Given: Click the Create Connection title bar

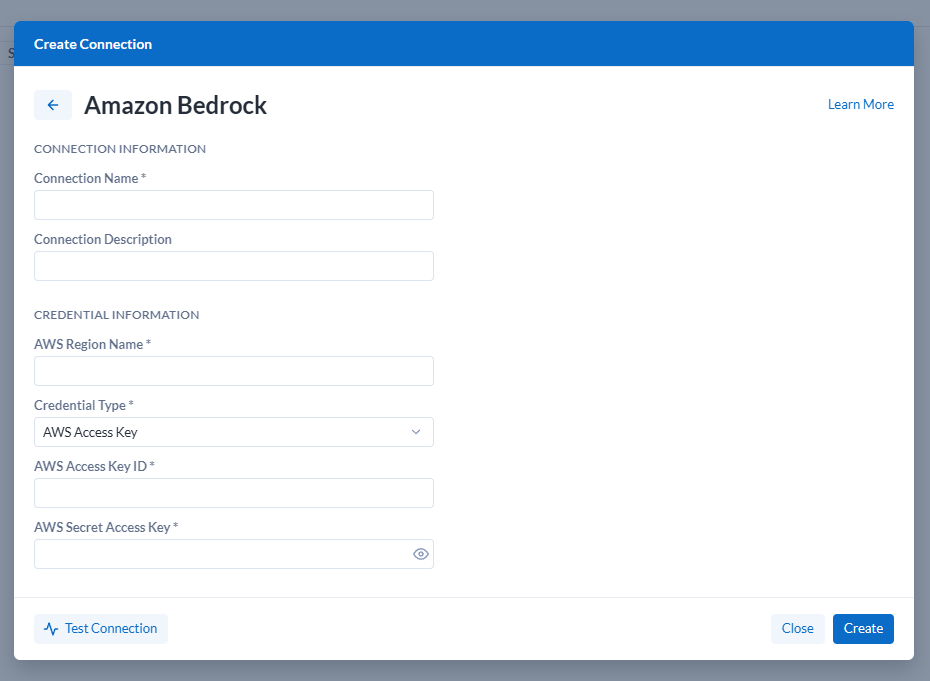Looking at the screenshot, I should coord(464,44).
